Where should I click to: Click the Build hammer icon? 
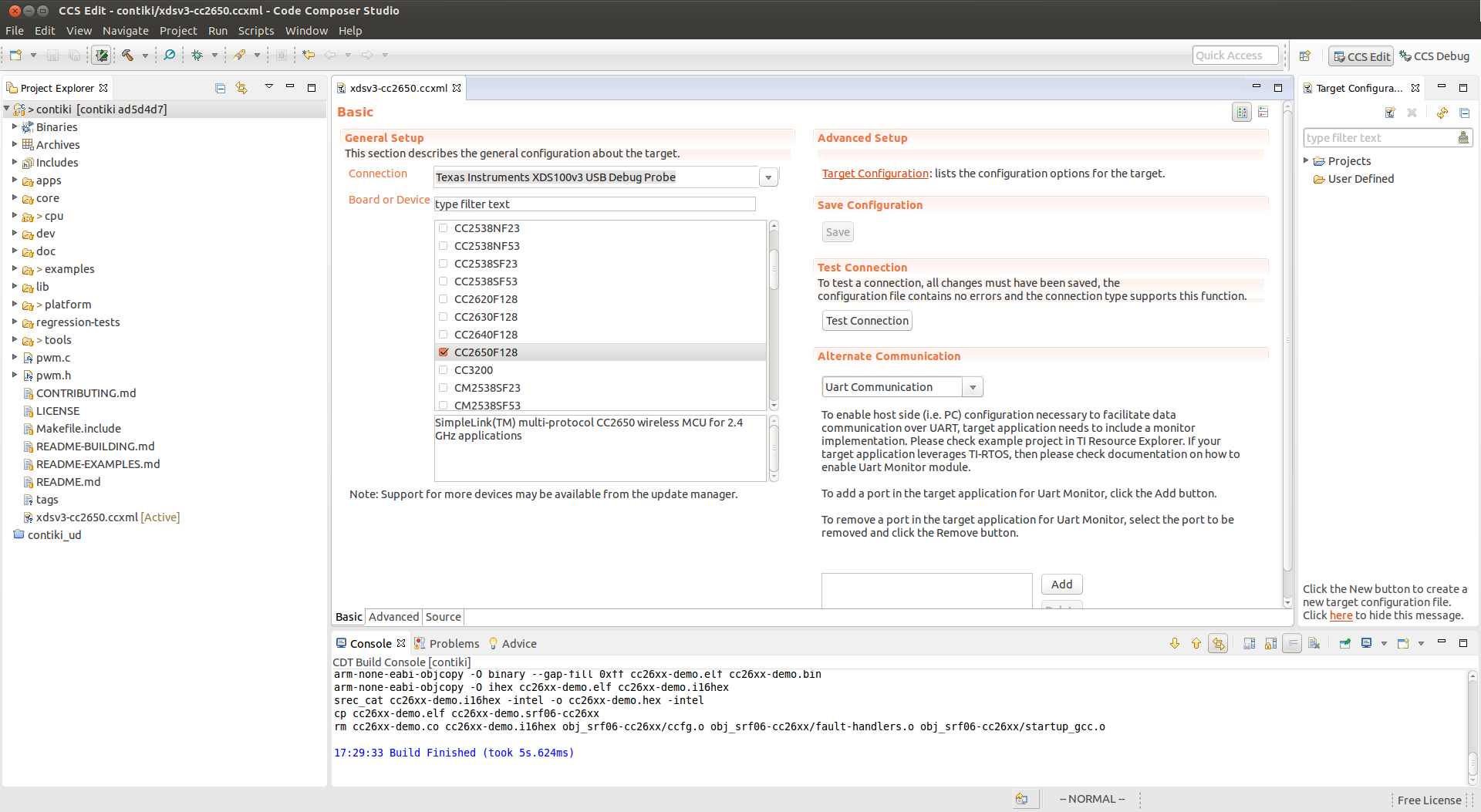(127, 56)
